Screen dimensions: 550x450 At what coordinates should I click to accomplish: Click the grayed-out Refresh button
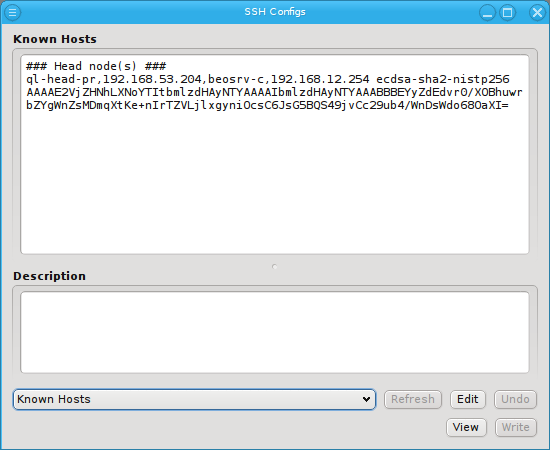click(x=413, y=399)
